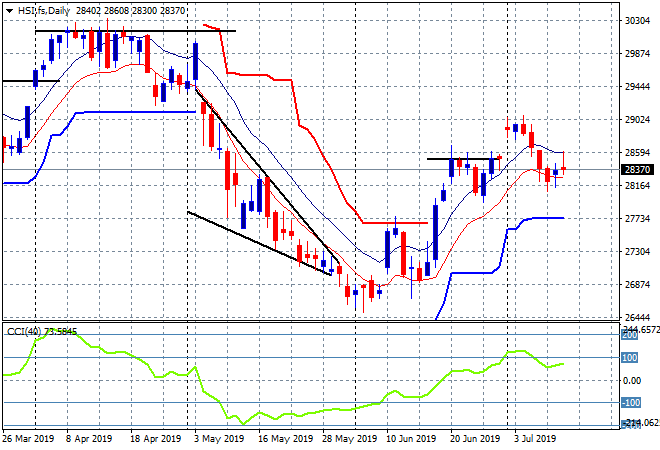Click date label 16 May 2019

[285, 439]
